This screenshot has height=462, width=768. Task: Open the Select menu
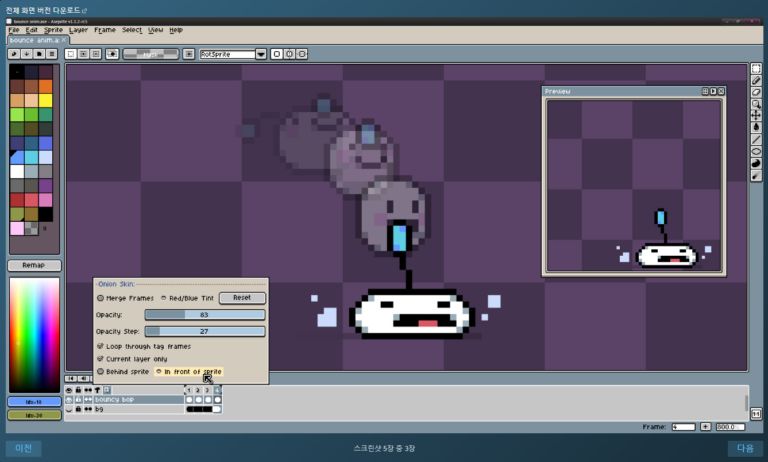pos(132,30)
